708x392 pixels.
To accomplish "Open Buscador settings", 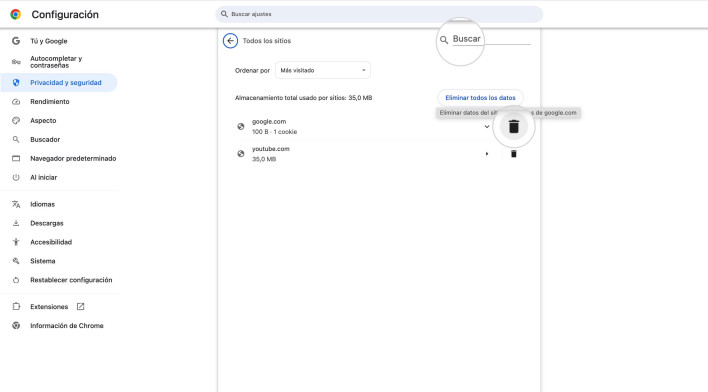I will click(45, 140).
